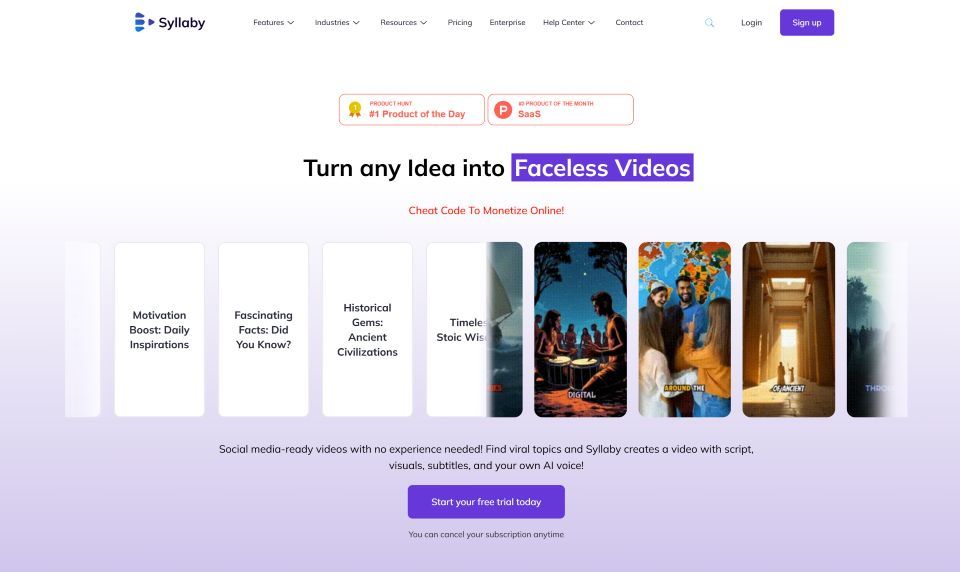960x572 pixels.
Task: Open the ancient temple corridor video thumbnail
Action: [x=789, y=329]
